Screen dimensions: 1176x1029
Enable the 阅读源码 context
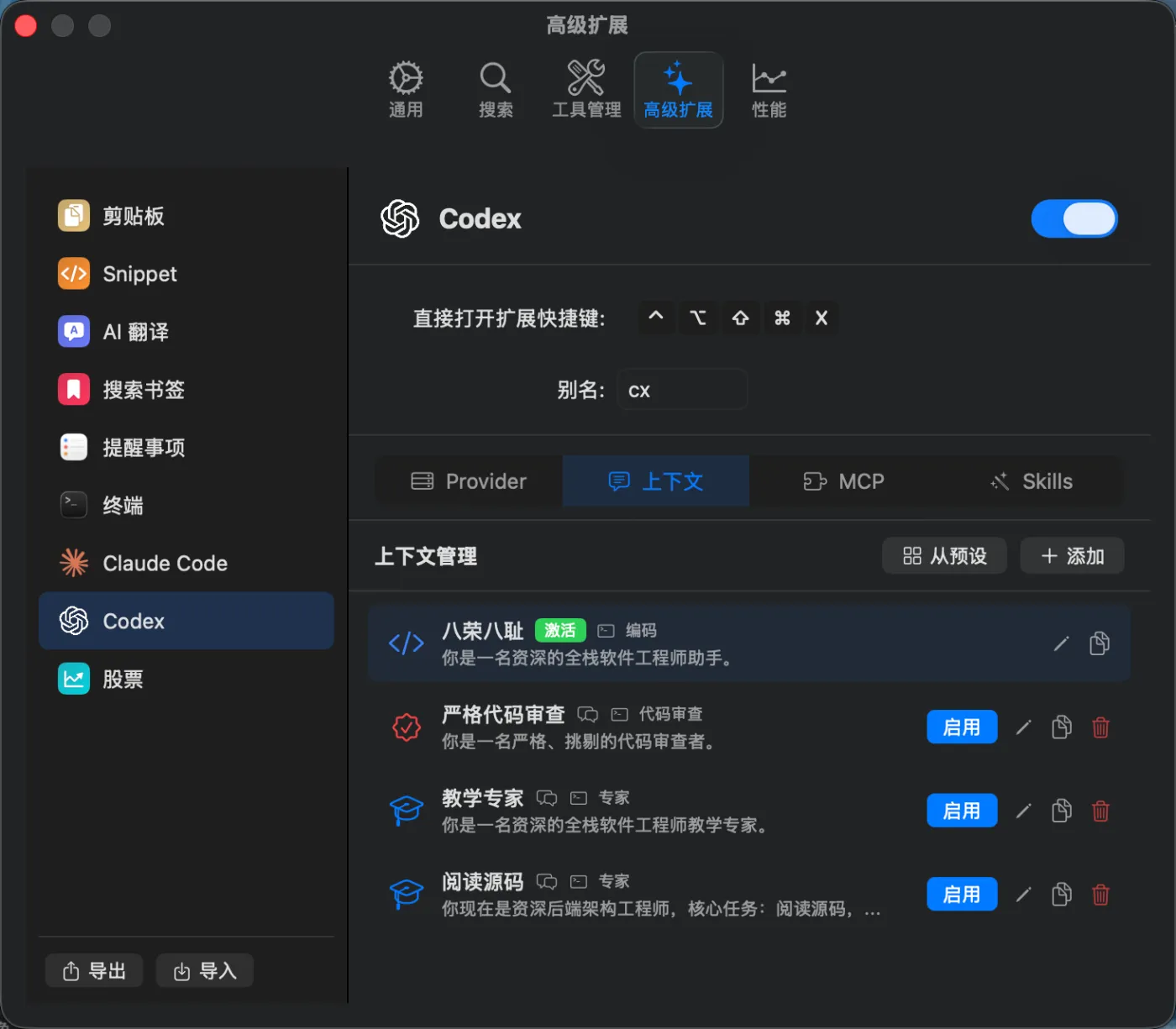pyautogui.click(x=962, y=895)
